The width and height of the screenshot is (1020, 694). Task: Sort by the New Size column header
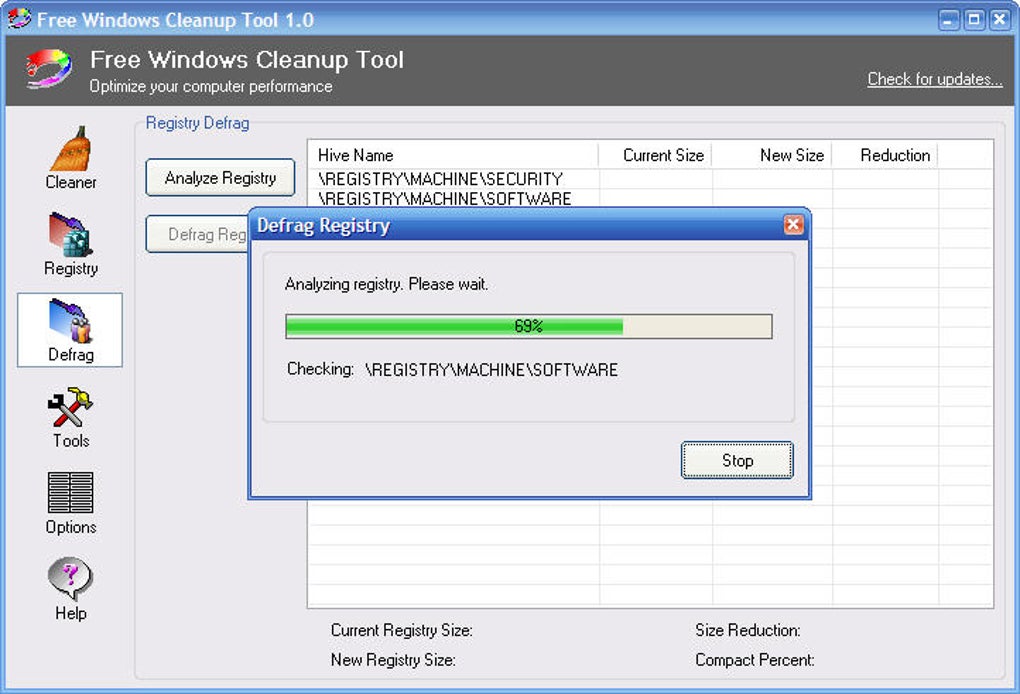tap(772, 155)
